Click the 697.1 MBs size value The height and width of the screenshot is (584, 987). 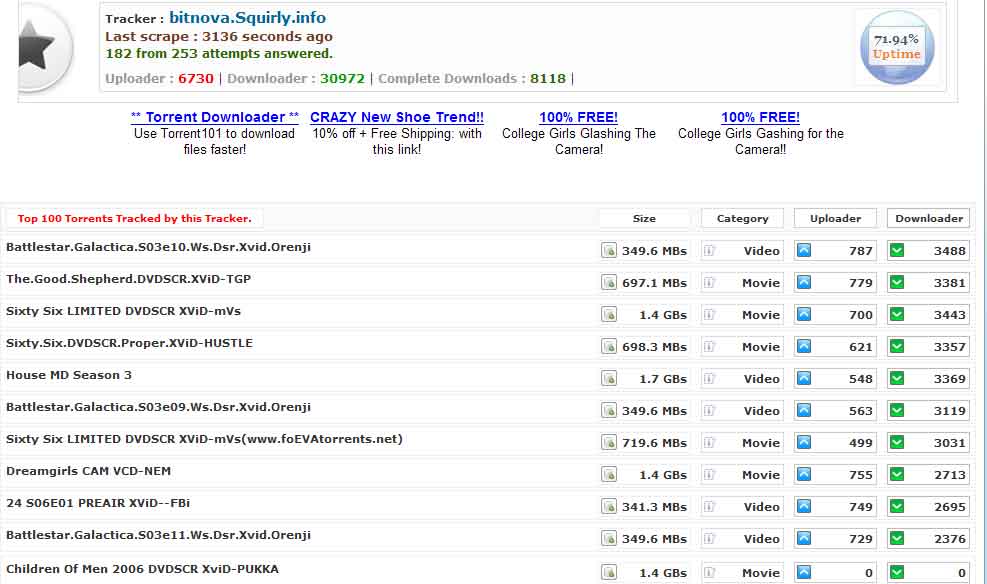pos(654,283)
